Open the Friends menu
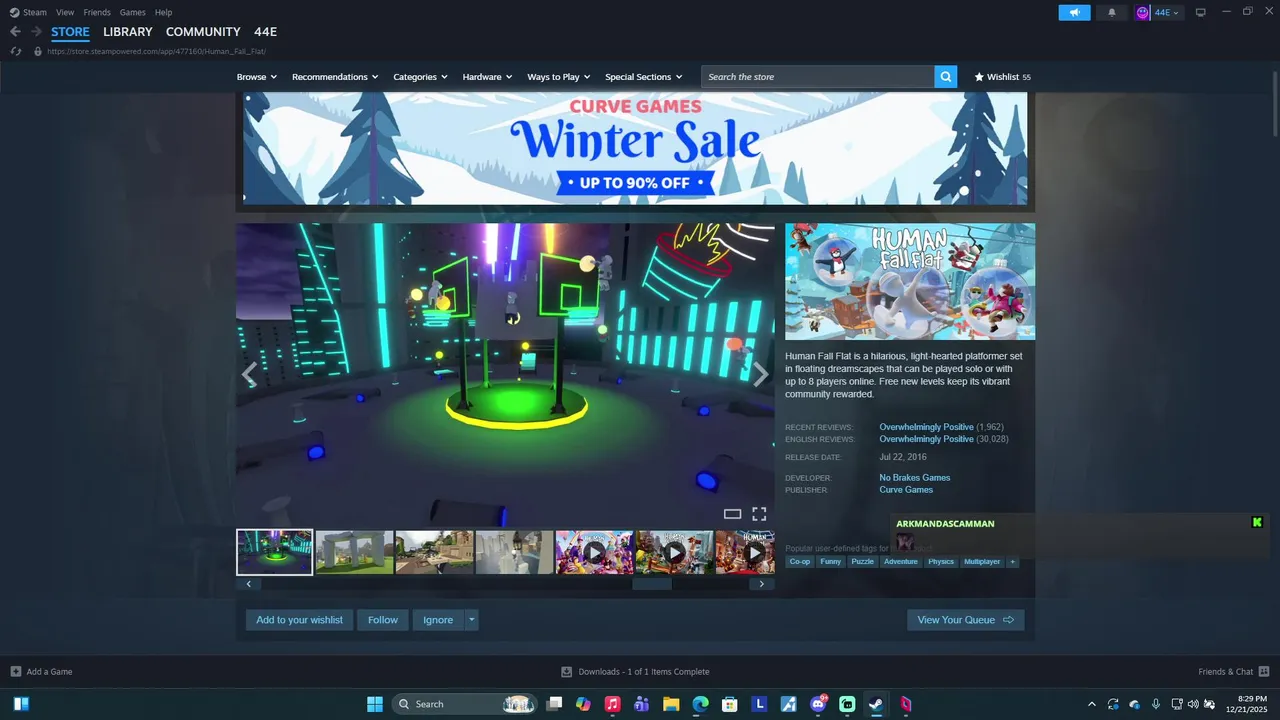Screen dimensions: 1280x720 click(97, 12)
